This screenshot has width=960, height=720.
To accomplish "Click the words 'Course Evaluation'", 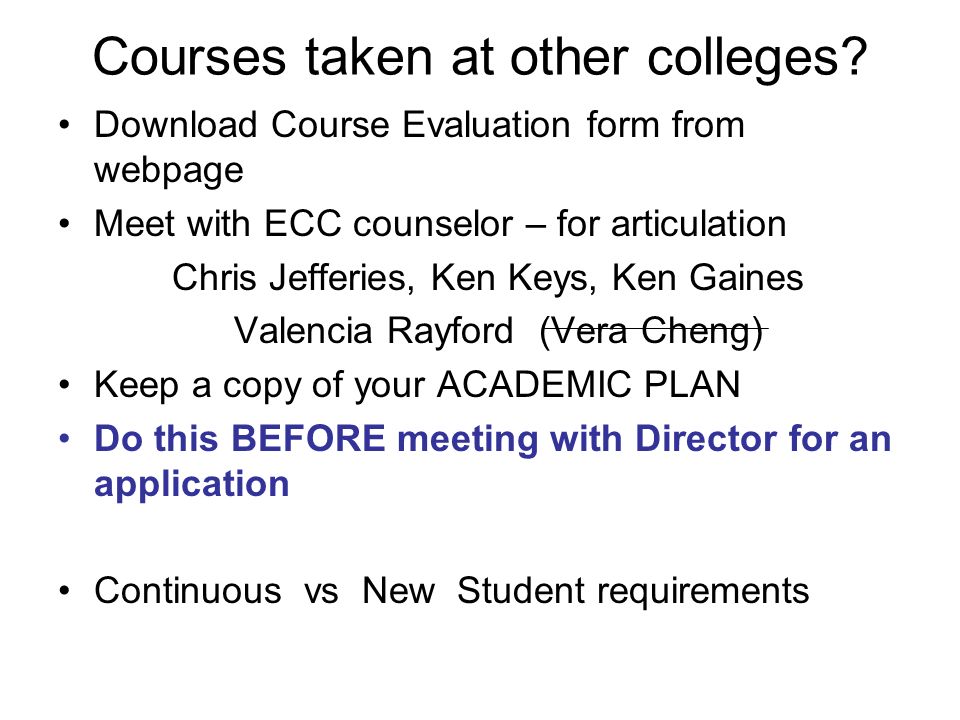I will click(x=421, y=125).
